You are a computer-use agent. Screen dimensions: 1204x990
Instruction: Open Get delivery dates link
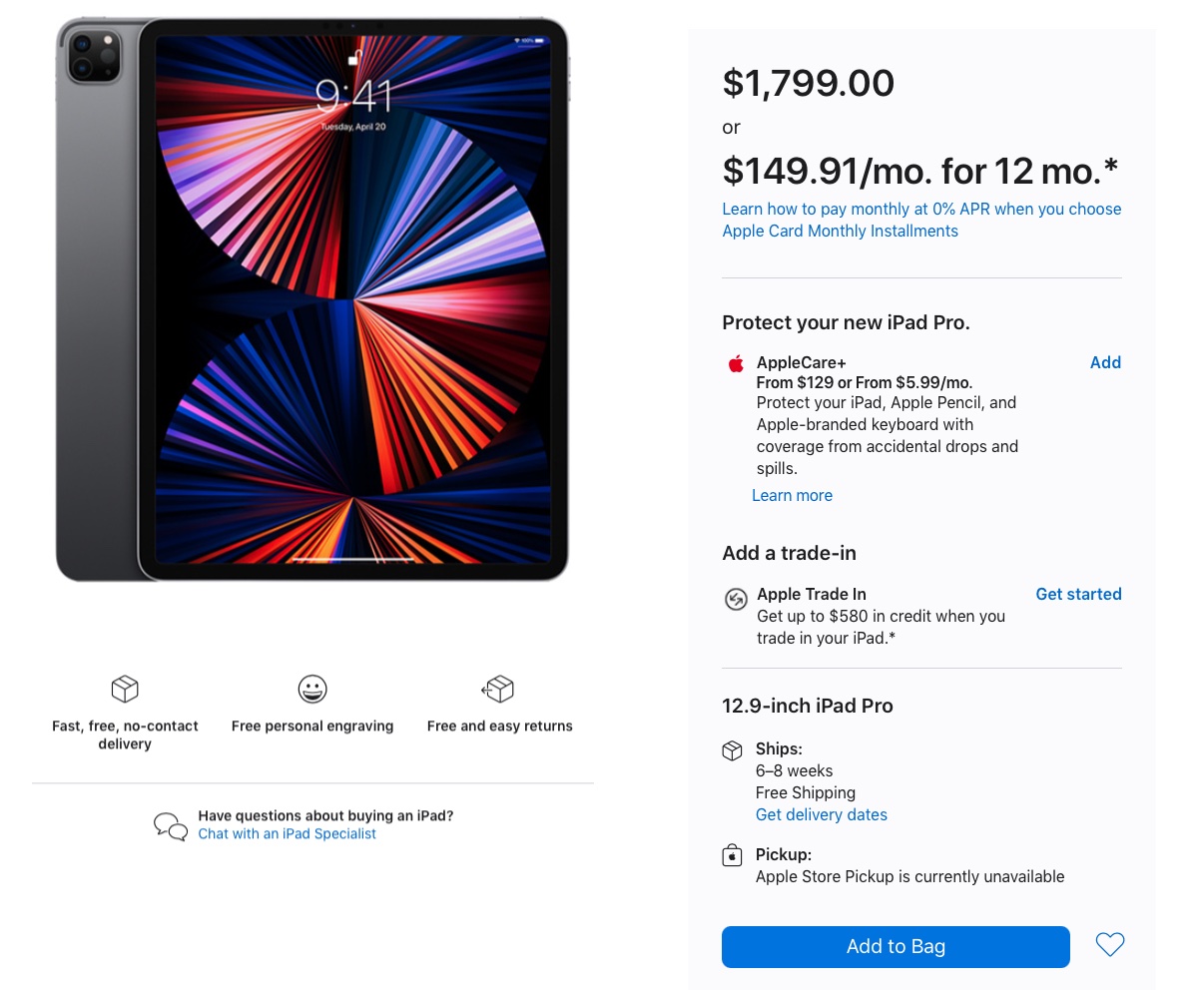pos(821,814)
